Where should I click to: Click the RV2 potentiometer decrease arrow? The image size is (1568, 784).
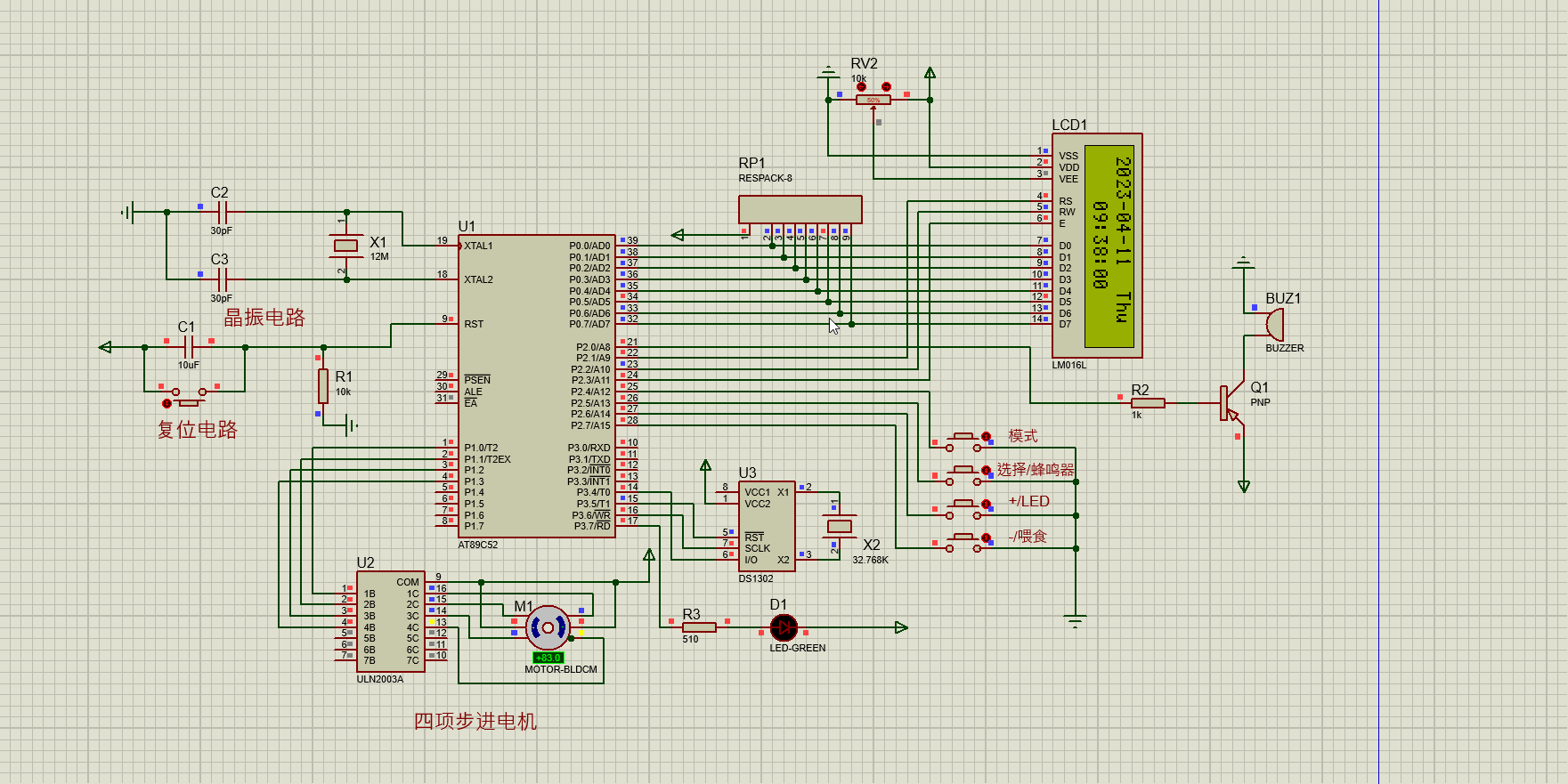pos(861,87)
